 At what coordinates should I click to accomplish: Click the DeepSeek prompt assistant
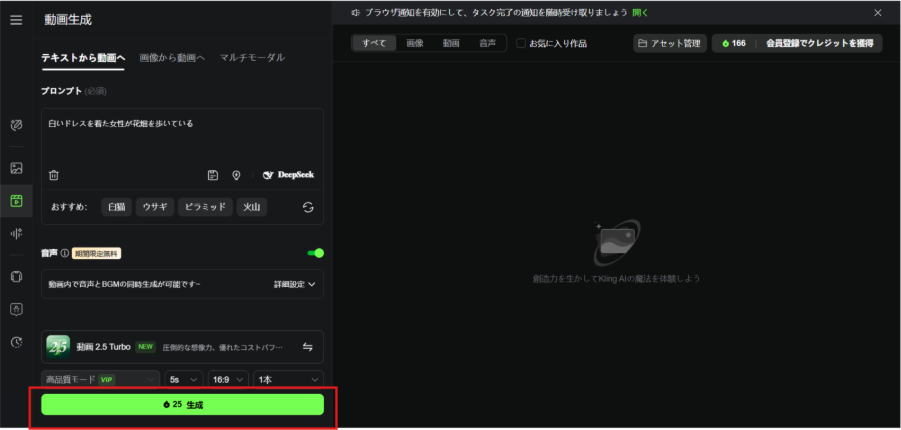(288, 175)
